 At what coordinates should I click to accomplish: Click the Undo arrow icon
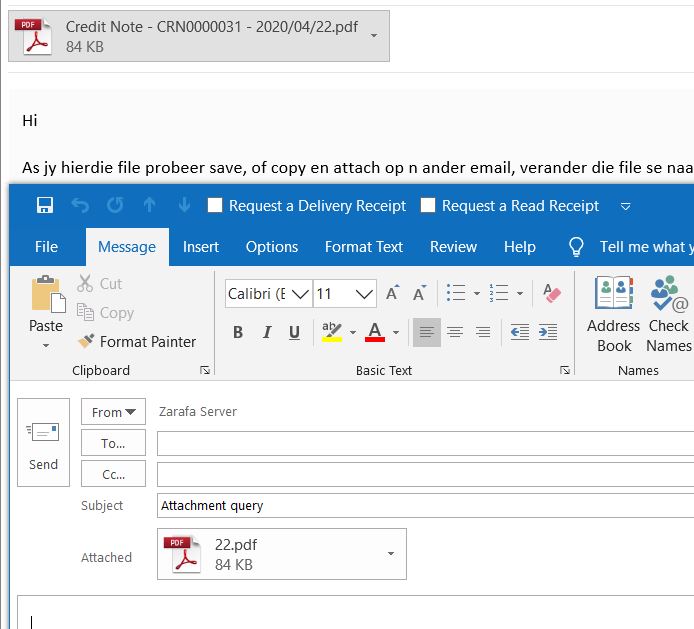pos(80,205)
